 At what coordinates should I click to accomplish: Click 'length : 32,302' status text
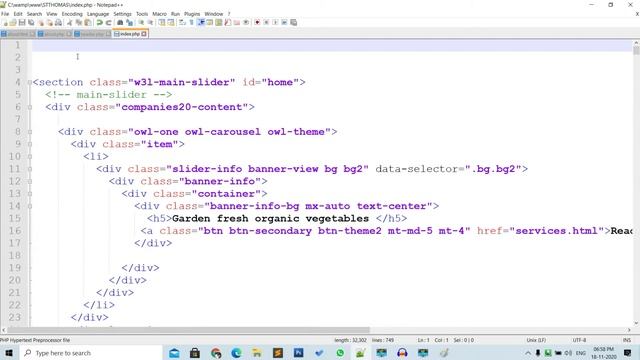(350, 340)
